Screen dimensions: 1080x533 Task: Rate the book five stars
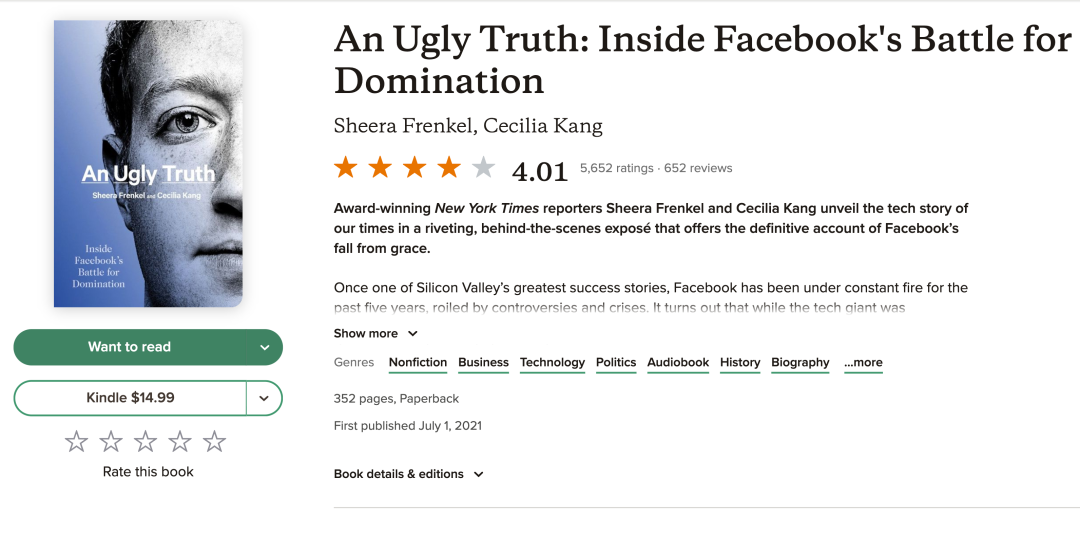tap(214, 441)
